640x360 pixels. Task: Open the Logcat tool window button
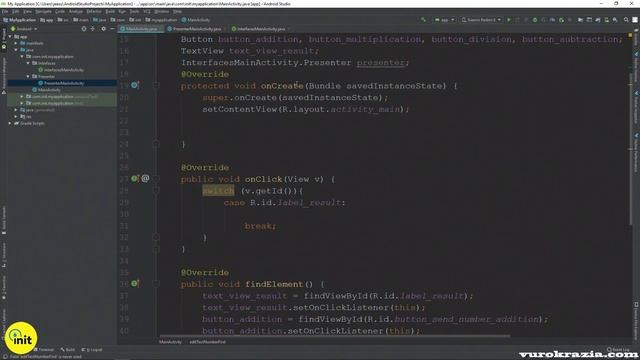click(92, 350)
